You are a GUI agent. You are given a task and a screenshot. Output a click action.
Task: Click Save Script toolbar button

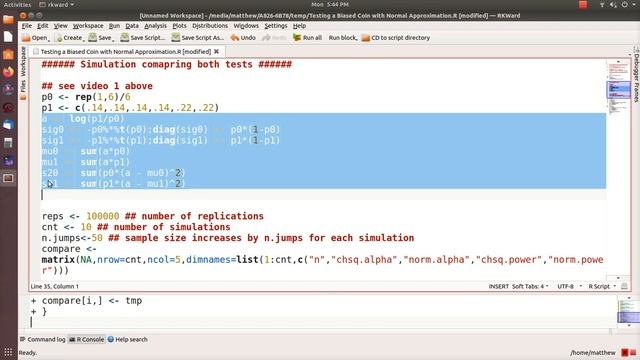(x=142, y=38)
